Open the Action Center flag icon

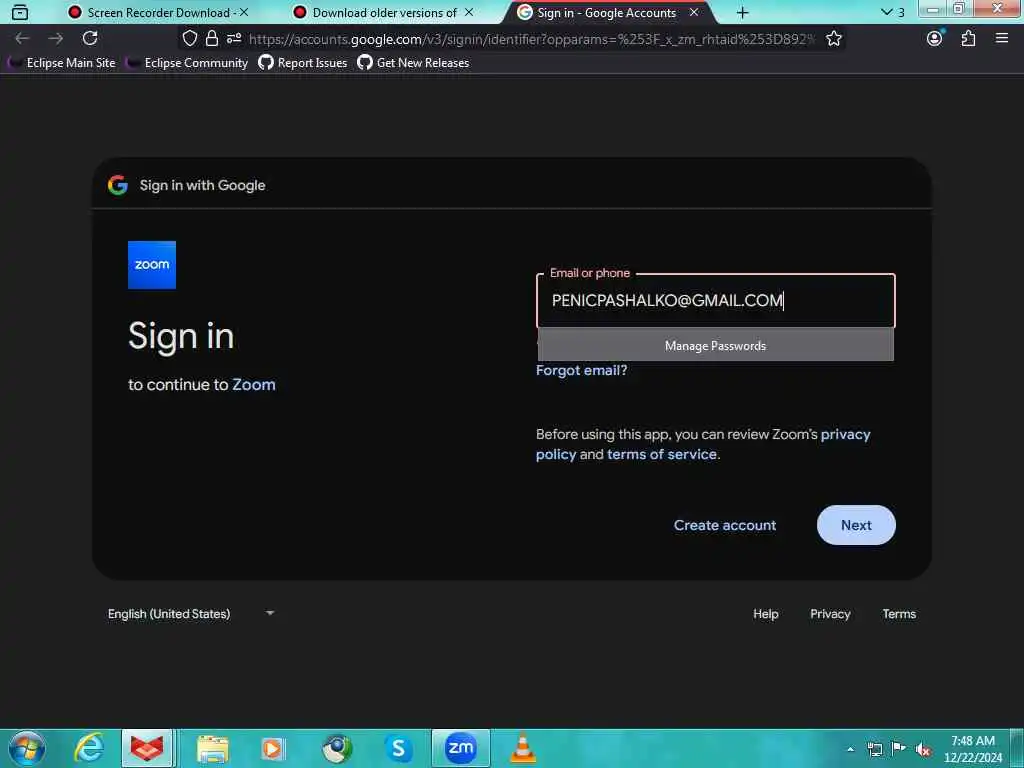tap(899, 748)
